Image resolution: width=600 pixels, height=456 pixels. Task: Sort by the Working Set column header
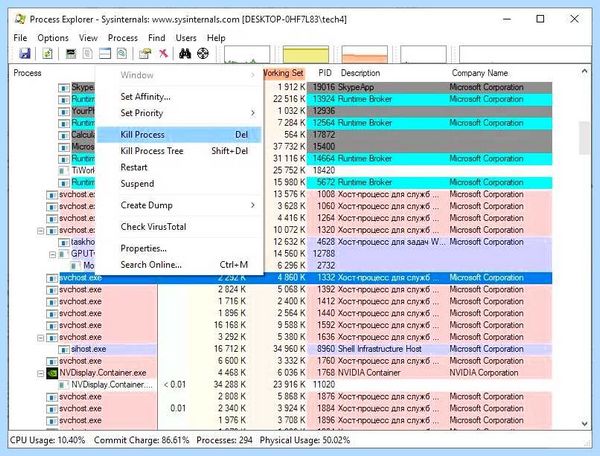coord(285,73)
